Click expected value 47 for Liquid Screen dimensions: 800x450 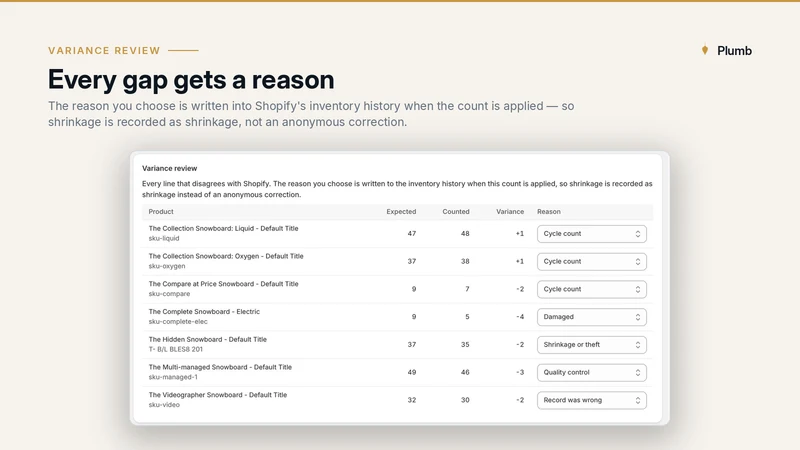click(412, 234)
